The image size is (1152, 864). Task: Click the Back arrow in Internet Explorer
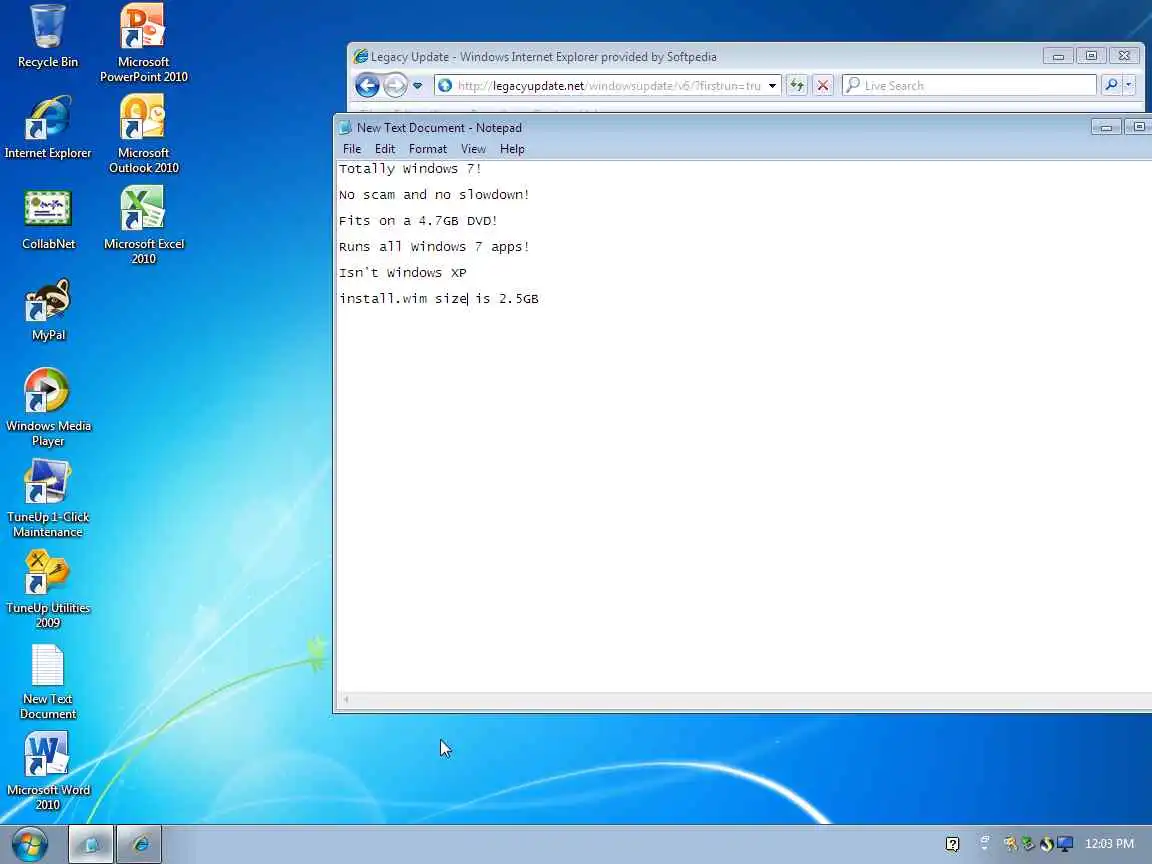367,85
